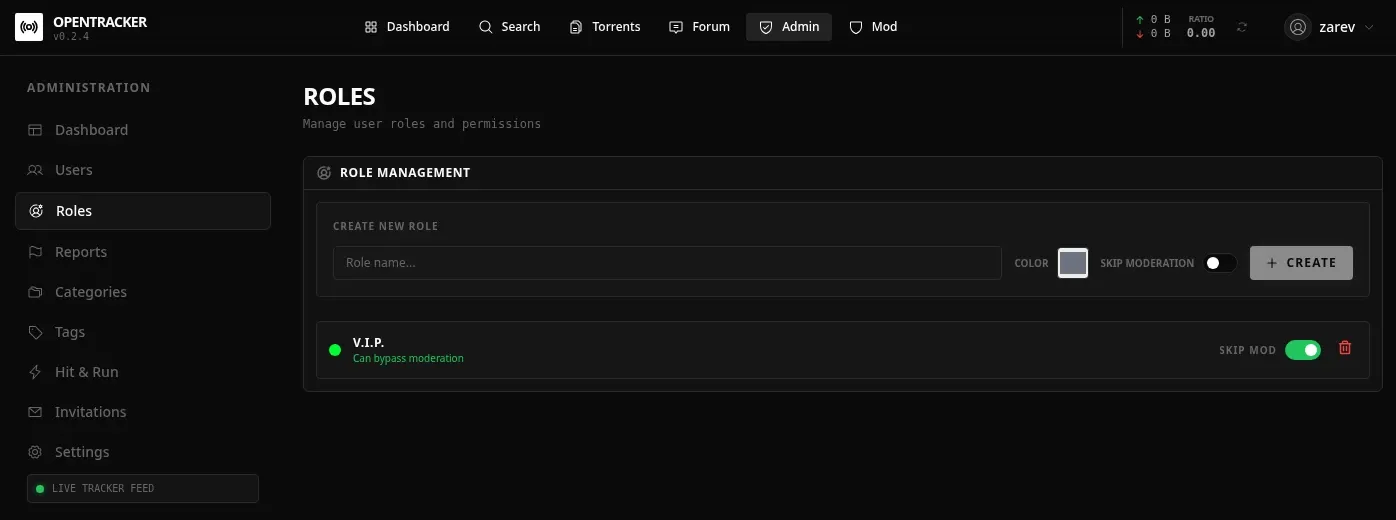Click the Live Tracker Feed button
Screen dimensions: 1396x520
[x=143, y=488]
